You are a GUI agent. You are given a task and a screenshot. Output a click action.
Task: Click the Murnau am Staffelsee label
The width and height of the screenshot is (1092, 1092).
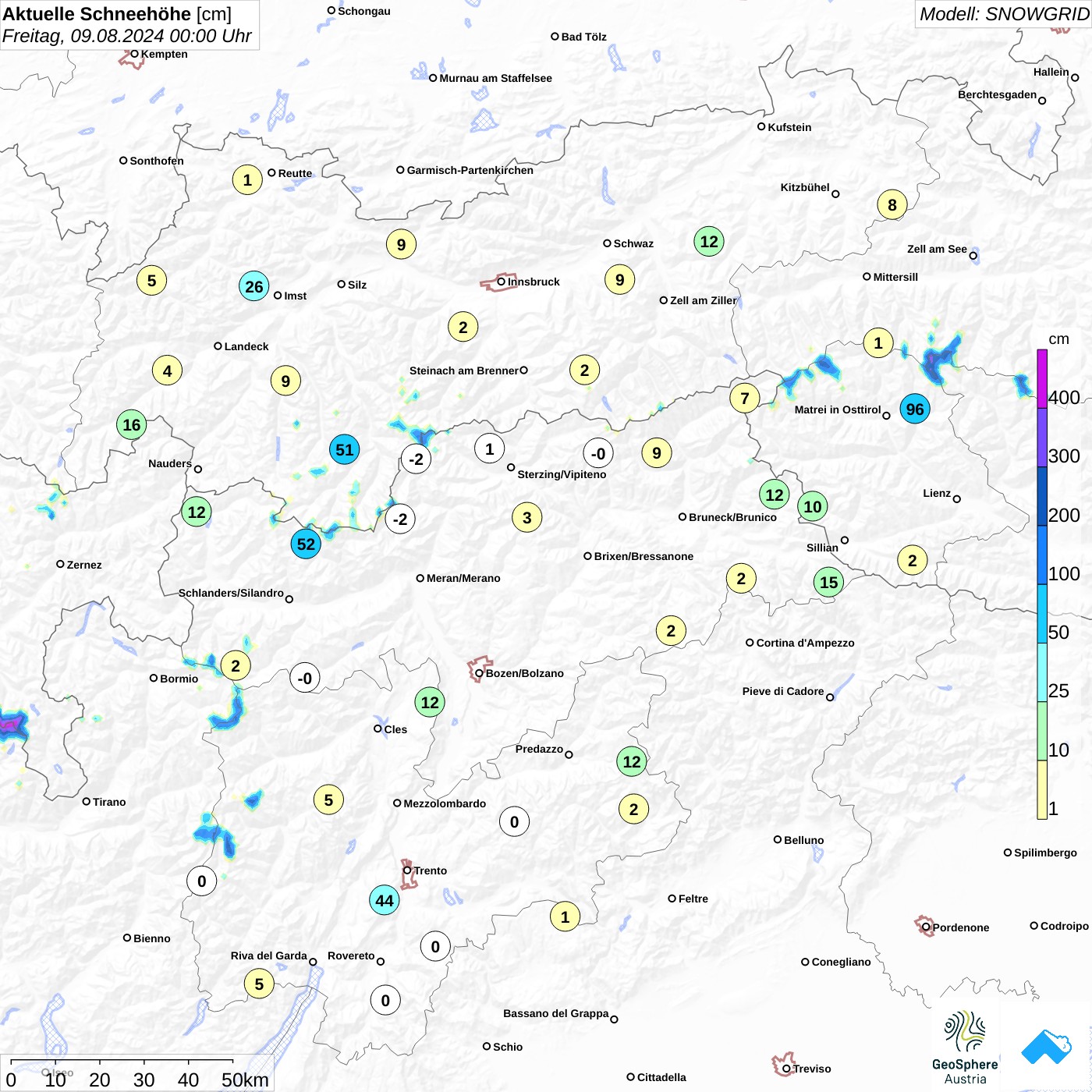[495, 78]
